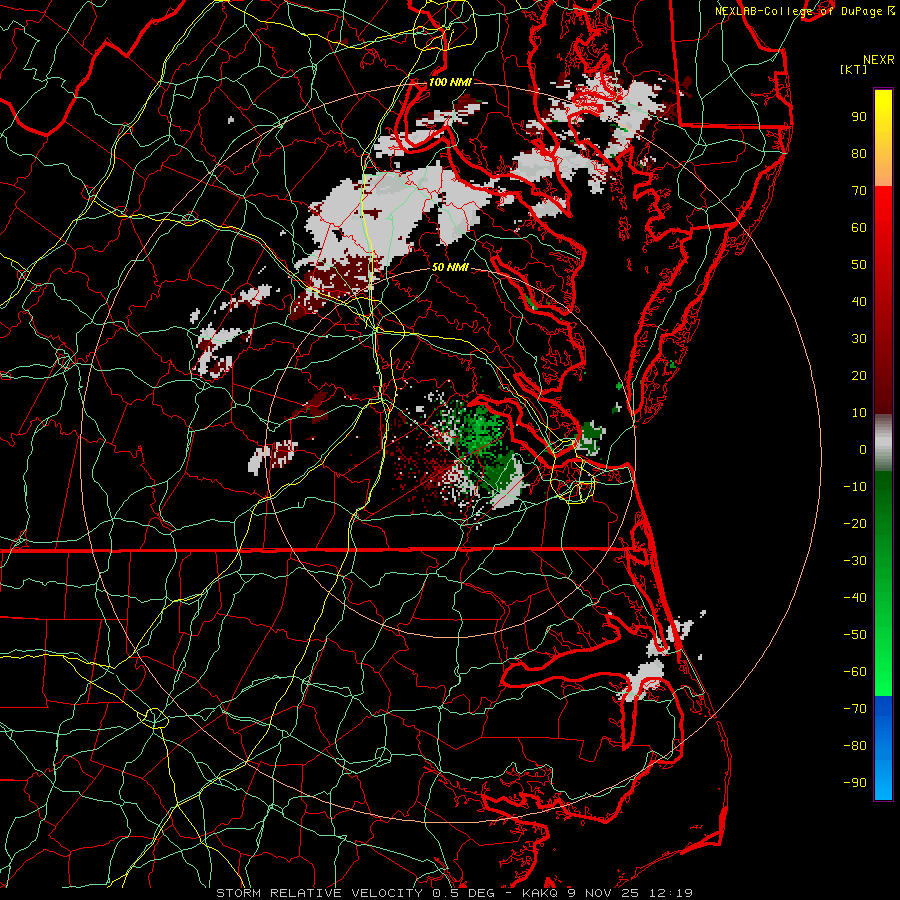Click the -60 value on the velocity scale
Image resolution: width=900 pixels, height=900 pixels.
[855, 672]
